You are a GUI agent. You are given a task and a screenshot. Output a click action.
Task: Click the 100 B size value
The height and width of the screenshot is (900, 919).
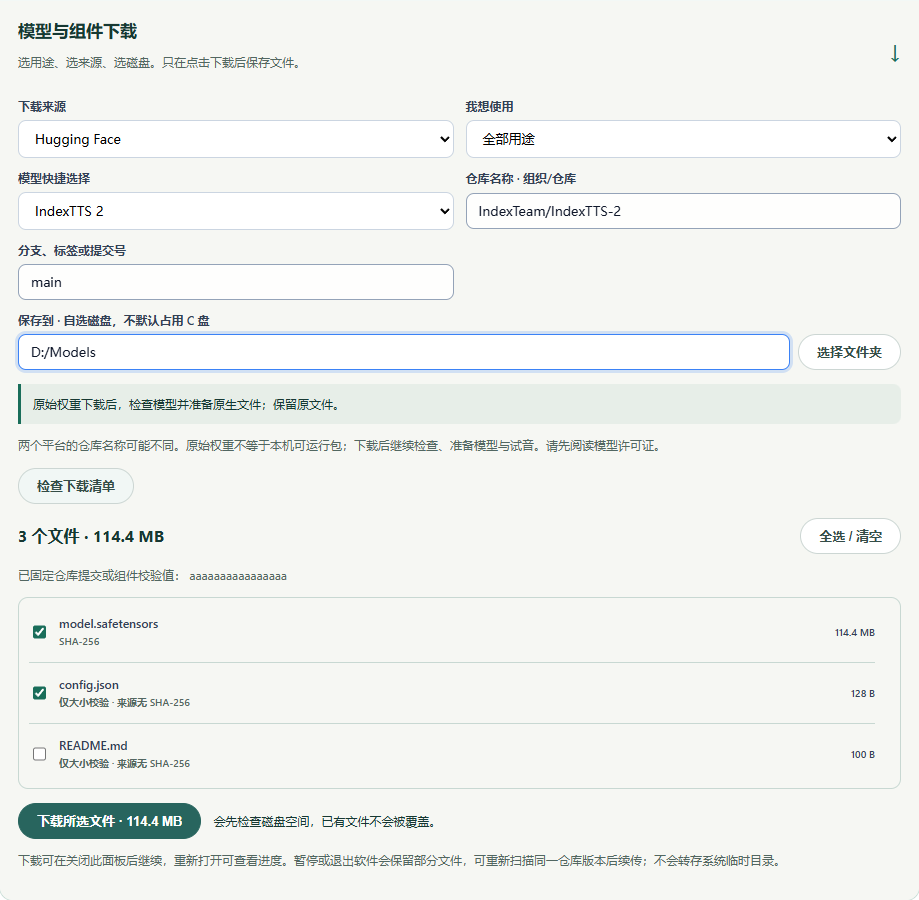[863, 755]
